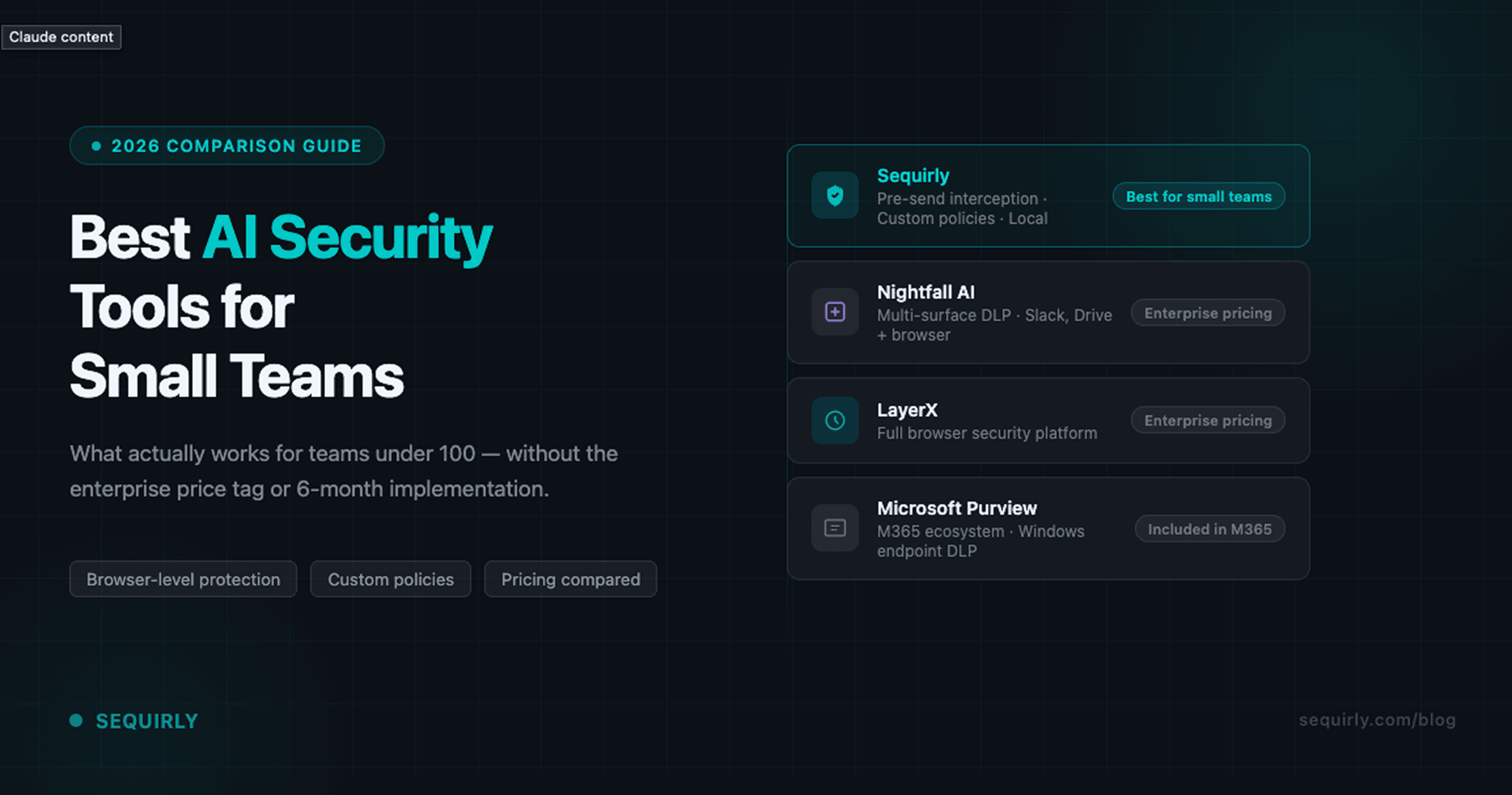Expand the Sequirly comparison card
1512x795 pixels.
pos(1047,196)
